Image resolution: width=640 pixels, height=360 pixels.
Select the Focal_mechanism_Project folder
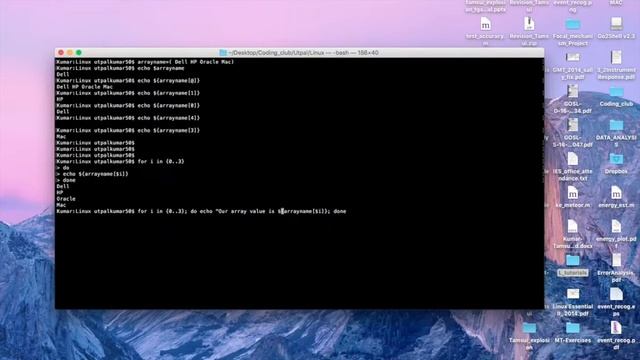coord(573,24)
